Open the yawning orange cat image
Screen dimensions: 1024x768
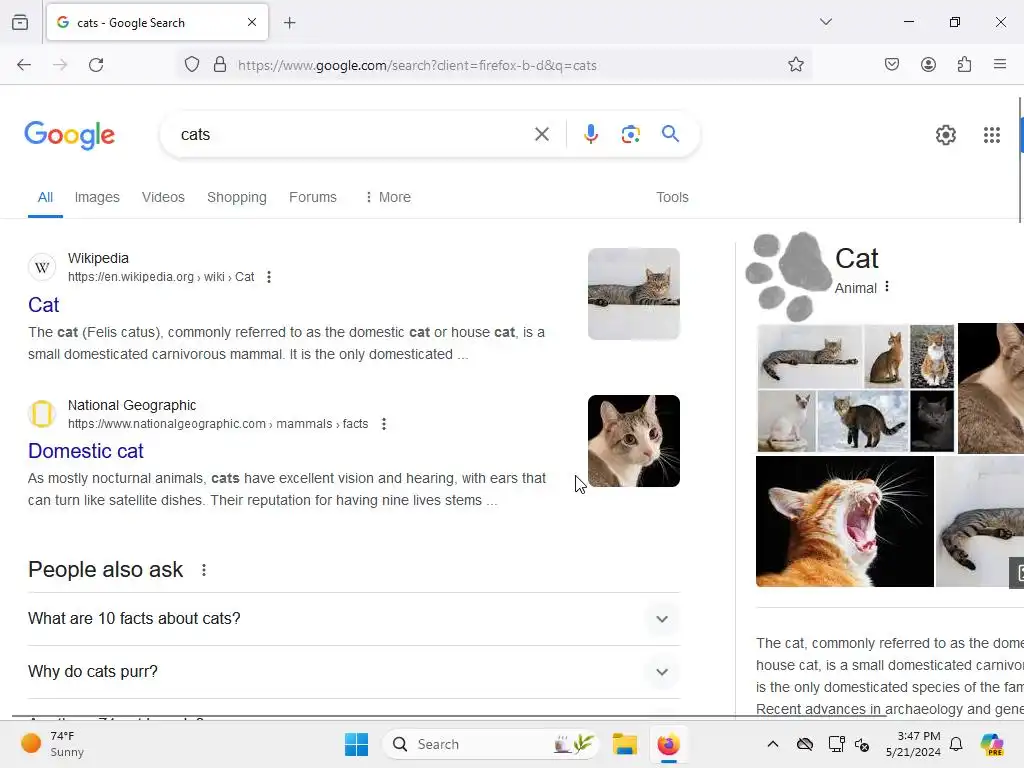[844, 521]
